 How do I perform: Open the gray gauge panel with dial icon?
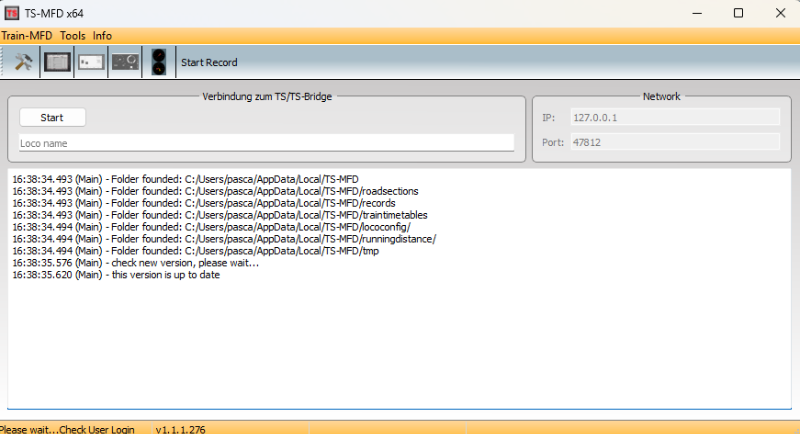click(x=125, y=62)
